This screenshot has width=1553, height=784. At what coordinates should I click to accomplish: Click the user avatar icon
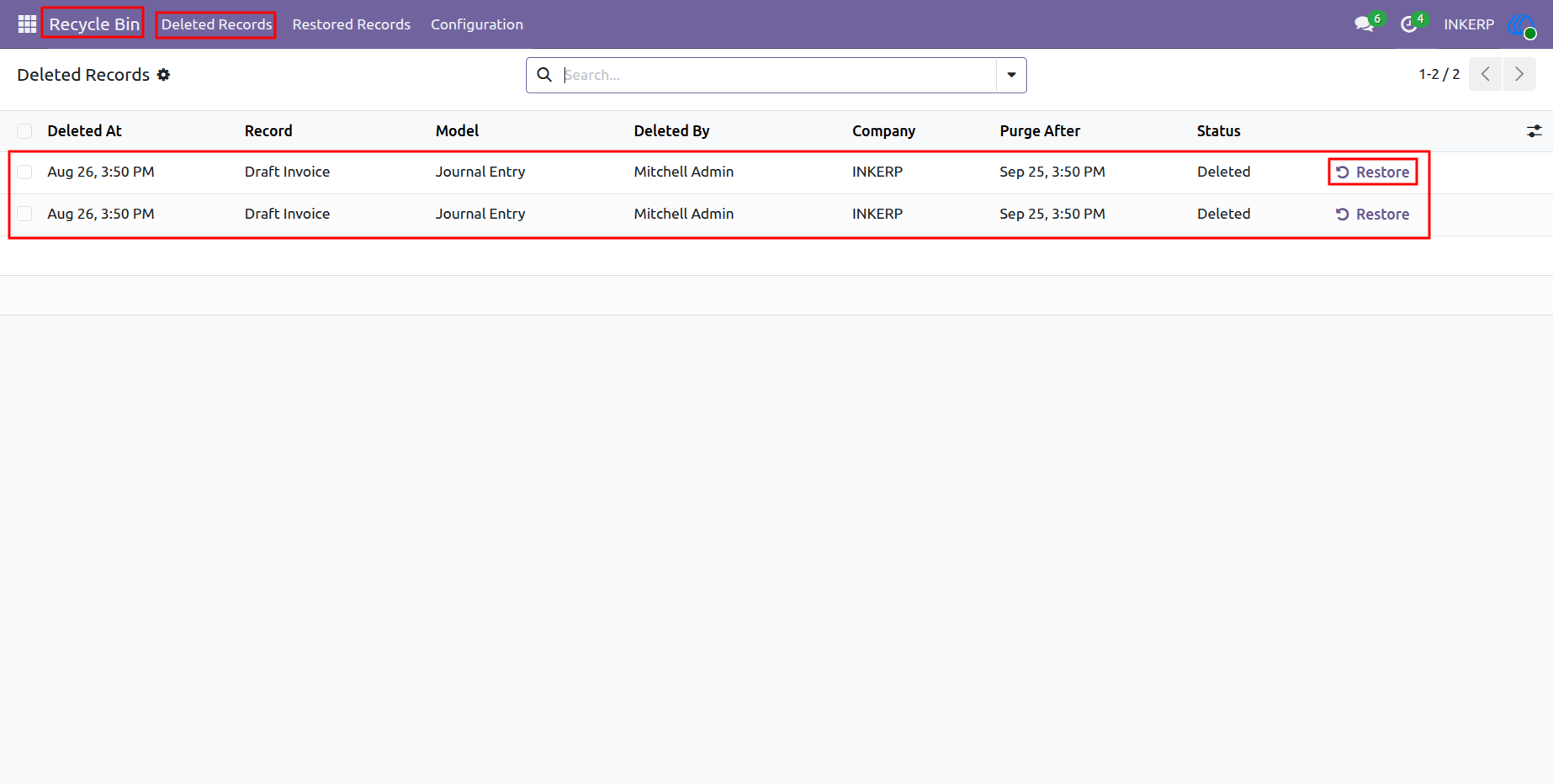pos(1523,24)
